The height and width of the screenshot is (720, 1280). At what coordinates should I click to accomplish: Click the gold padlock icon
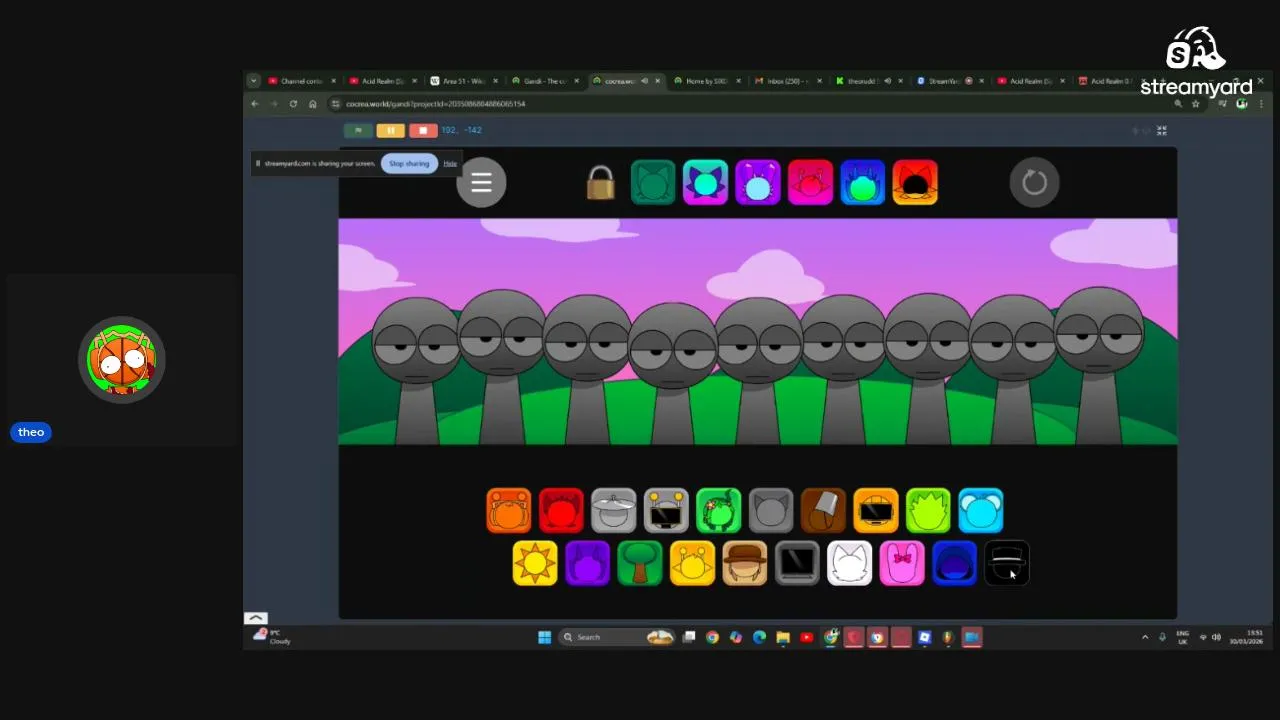(600, 183)
